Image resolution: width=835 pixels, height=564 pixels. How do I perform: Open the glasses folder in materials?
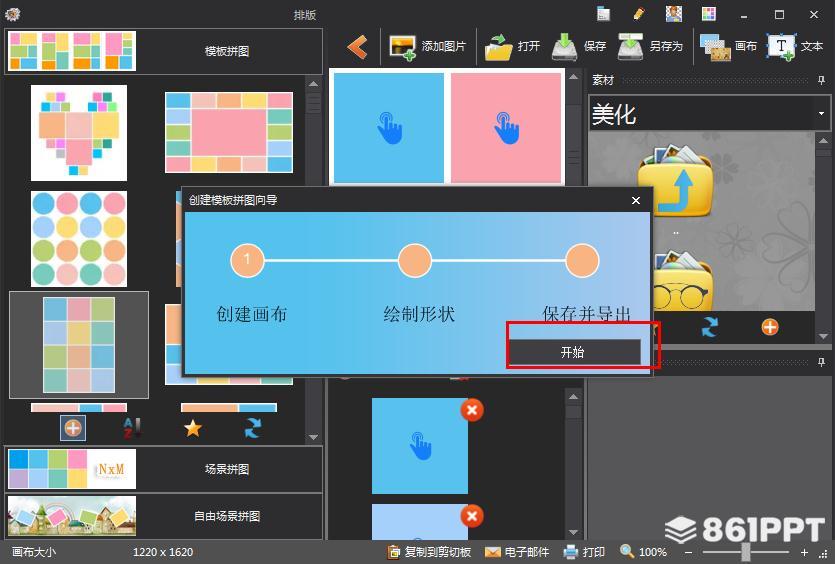coord(682,282)
